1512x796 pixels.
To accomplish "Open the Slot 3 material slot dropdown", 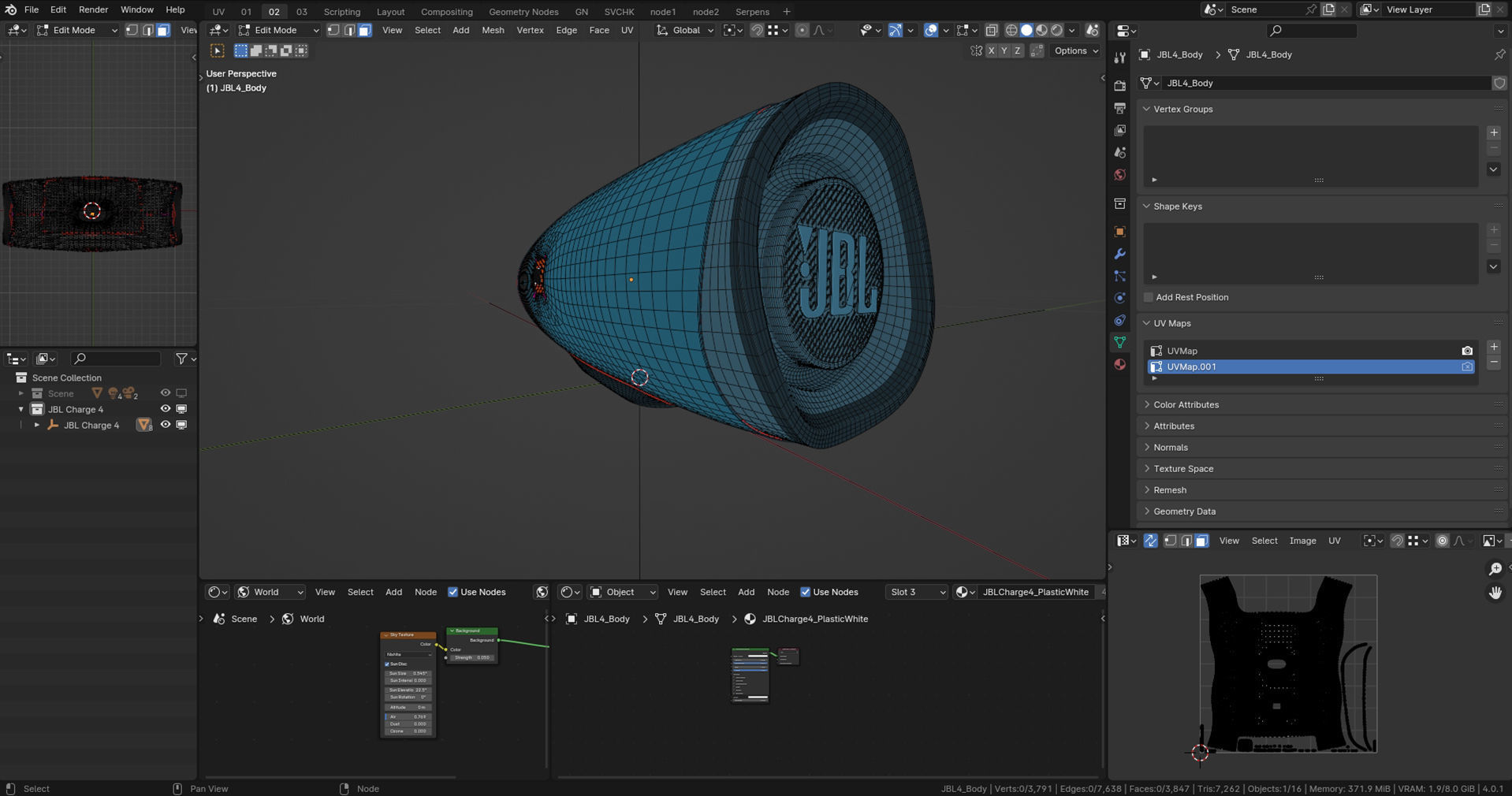I will coord(916,592).
